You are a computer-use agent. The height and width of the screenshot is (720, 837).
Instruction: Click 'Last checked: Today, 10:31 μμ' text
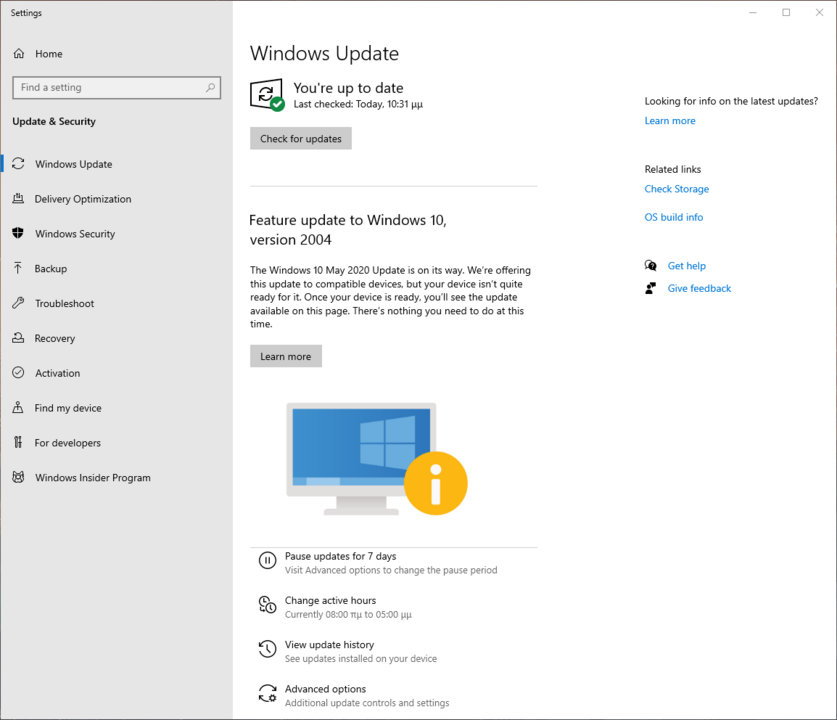[x=358, y=104]
